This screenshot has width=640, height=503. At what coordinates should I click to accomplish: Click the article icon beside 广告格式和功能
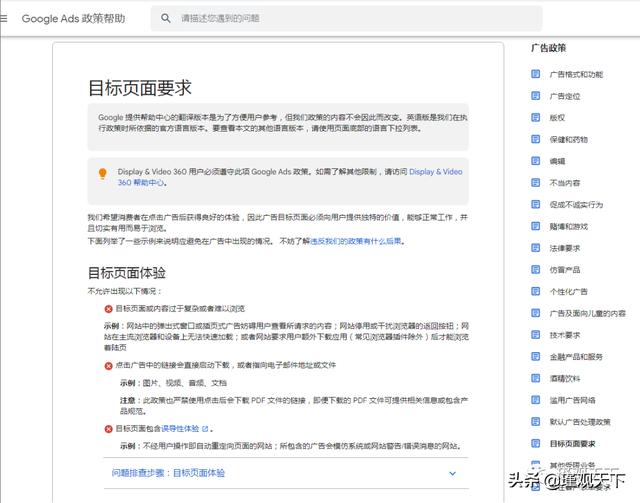tap(536, 74)
